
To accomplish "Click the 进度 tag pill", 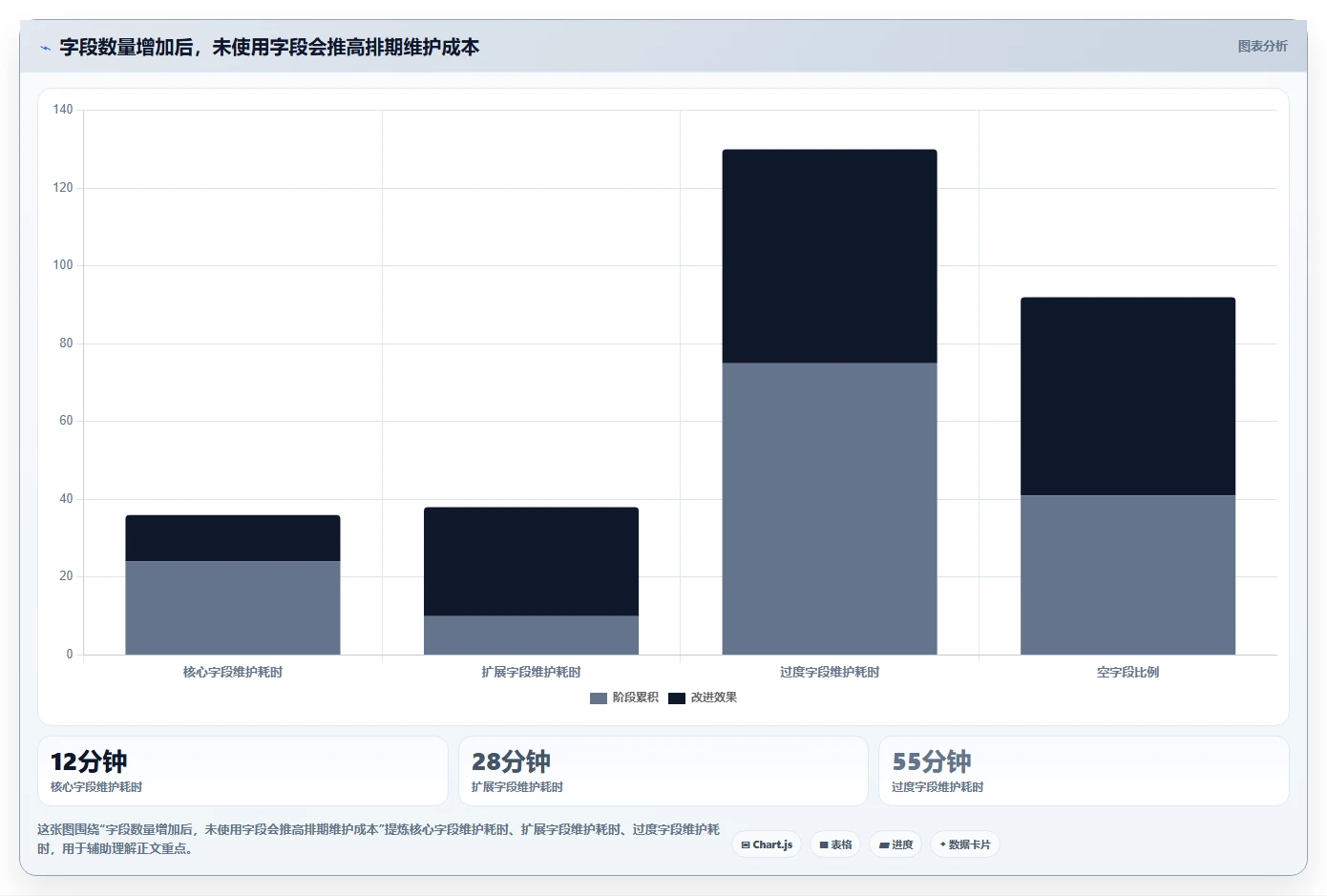I will click(x=895, y=844).
